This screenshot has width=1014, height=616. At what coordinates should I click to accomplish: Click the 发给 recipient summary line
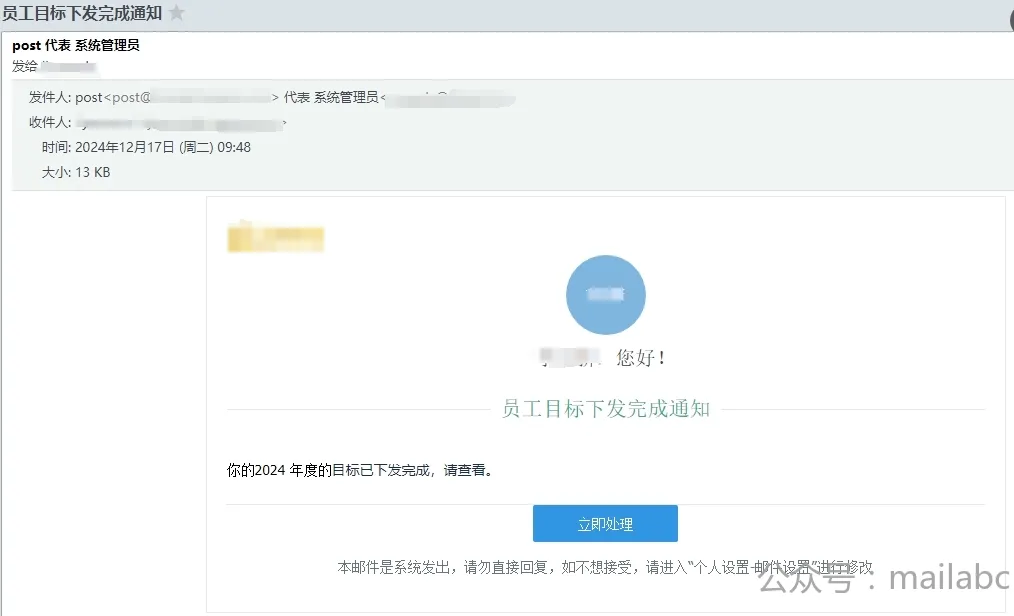pos(54,66)
